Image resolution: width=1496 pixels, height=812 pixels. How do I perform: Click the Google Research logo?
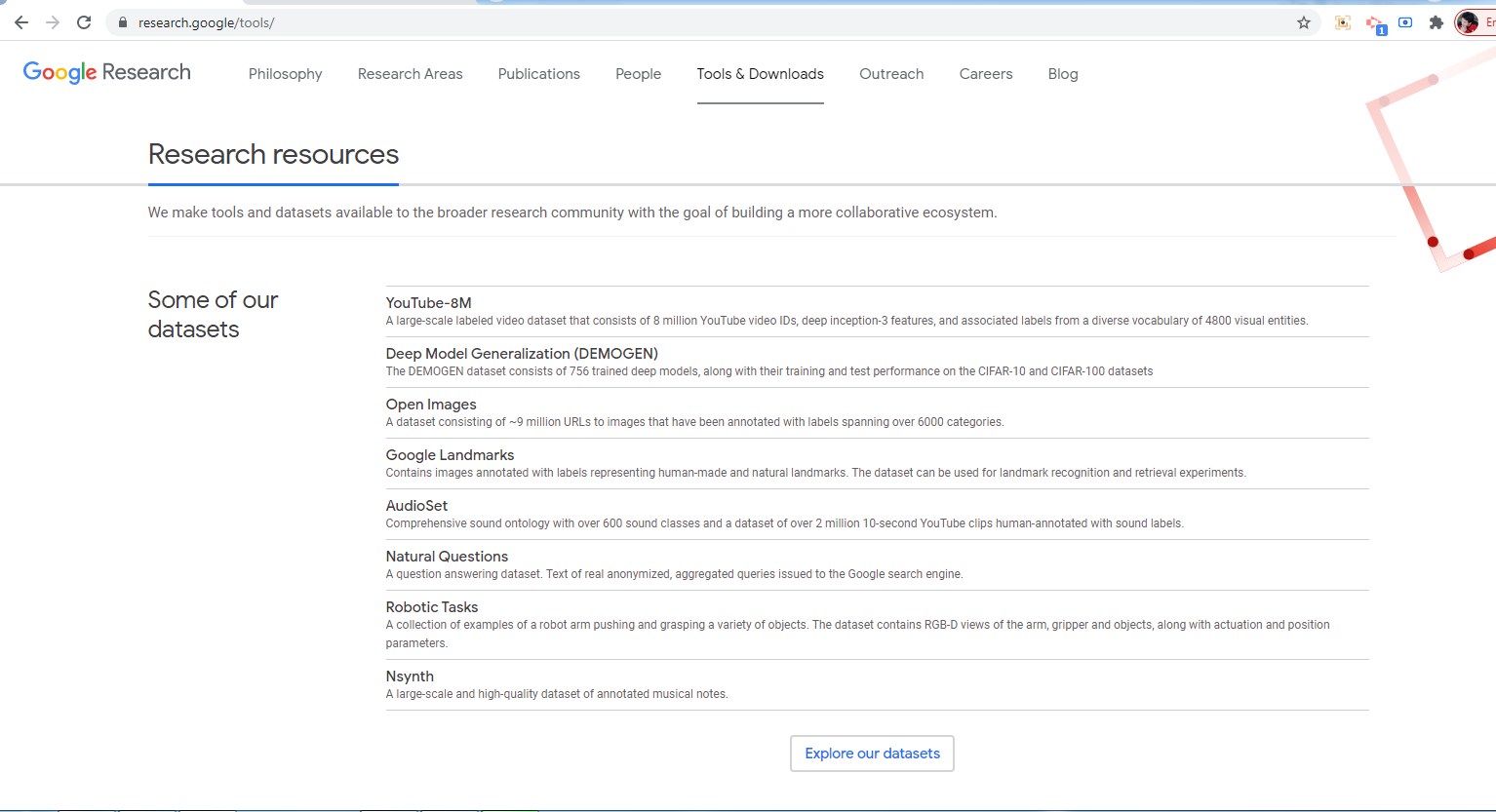click(x=106, y=73)
